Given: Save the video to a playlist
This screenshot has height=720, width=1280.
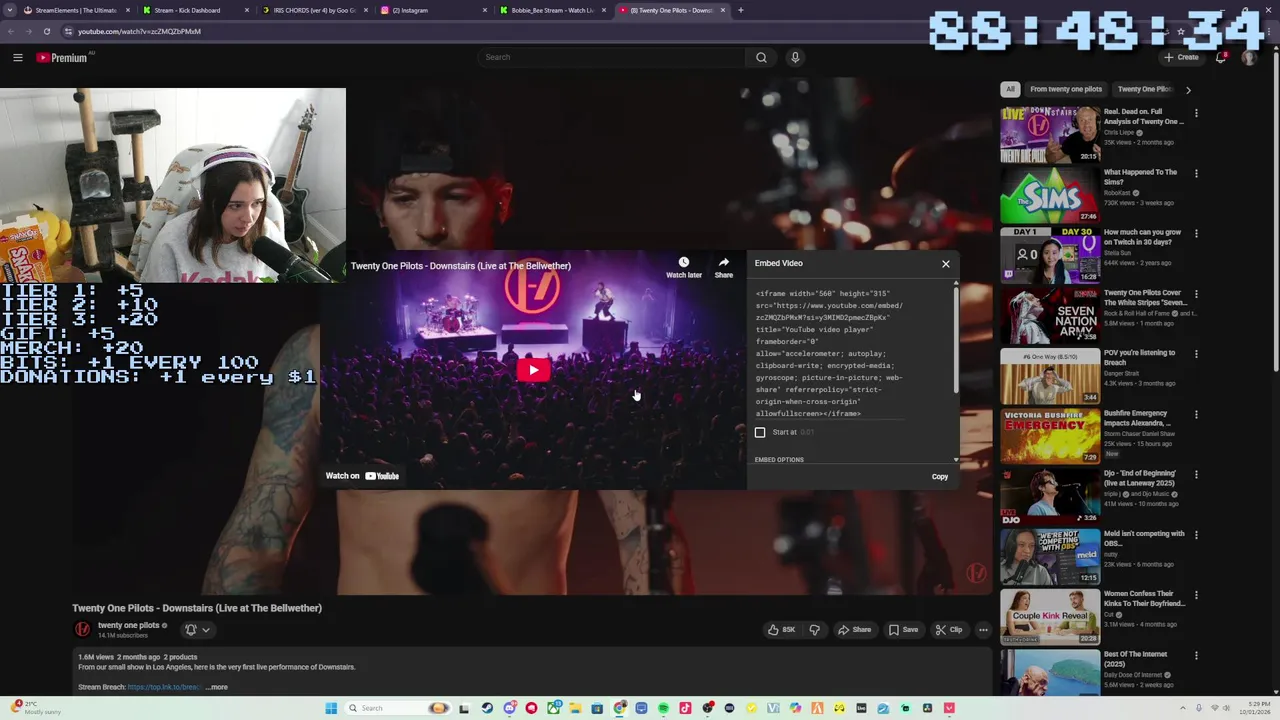Looking at the screenshot, I should pyautogui.click(x=902, y=630).
